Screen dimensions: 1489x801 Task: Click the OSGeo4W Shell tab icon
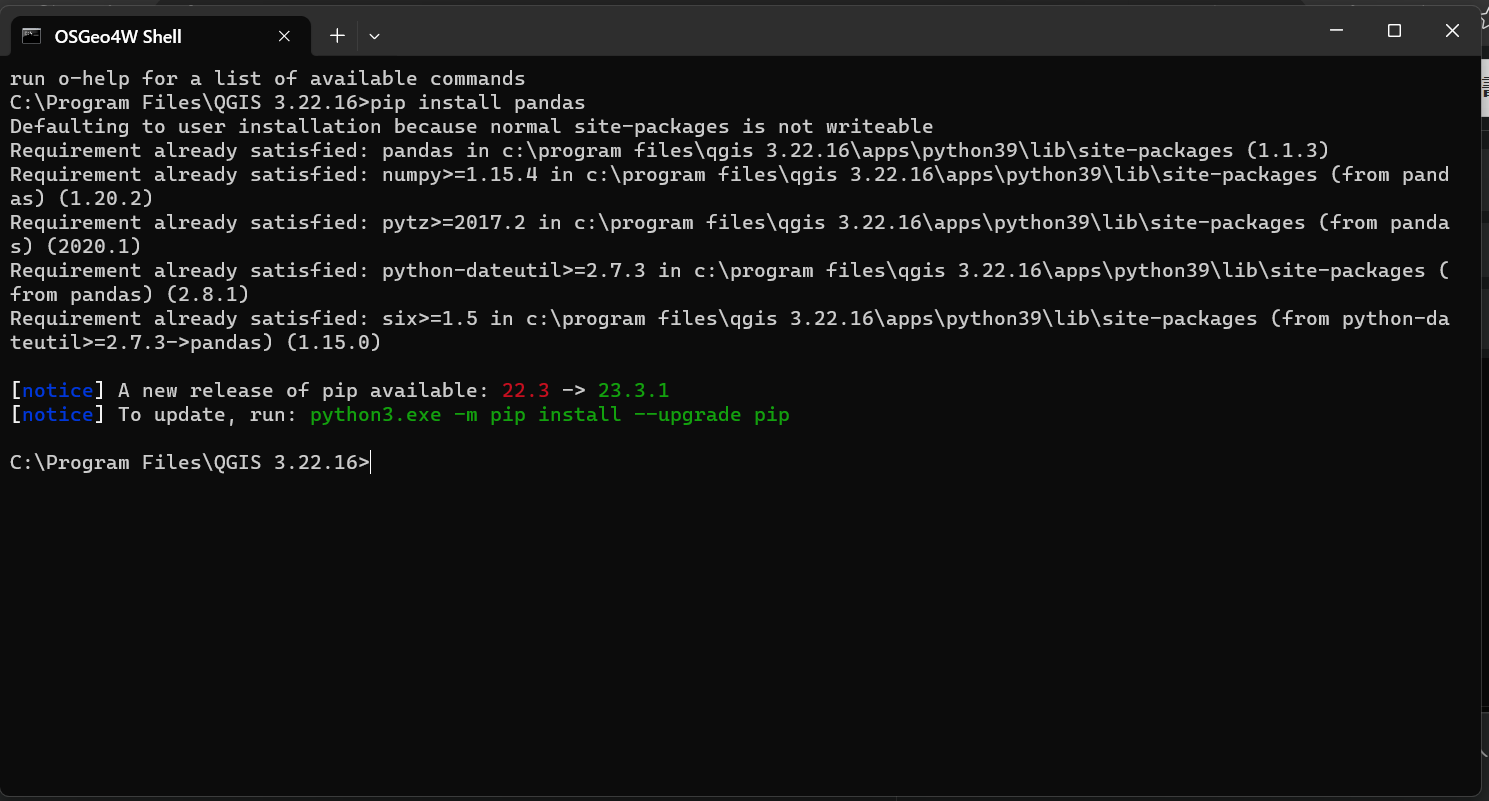click(x=31, y=36)
